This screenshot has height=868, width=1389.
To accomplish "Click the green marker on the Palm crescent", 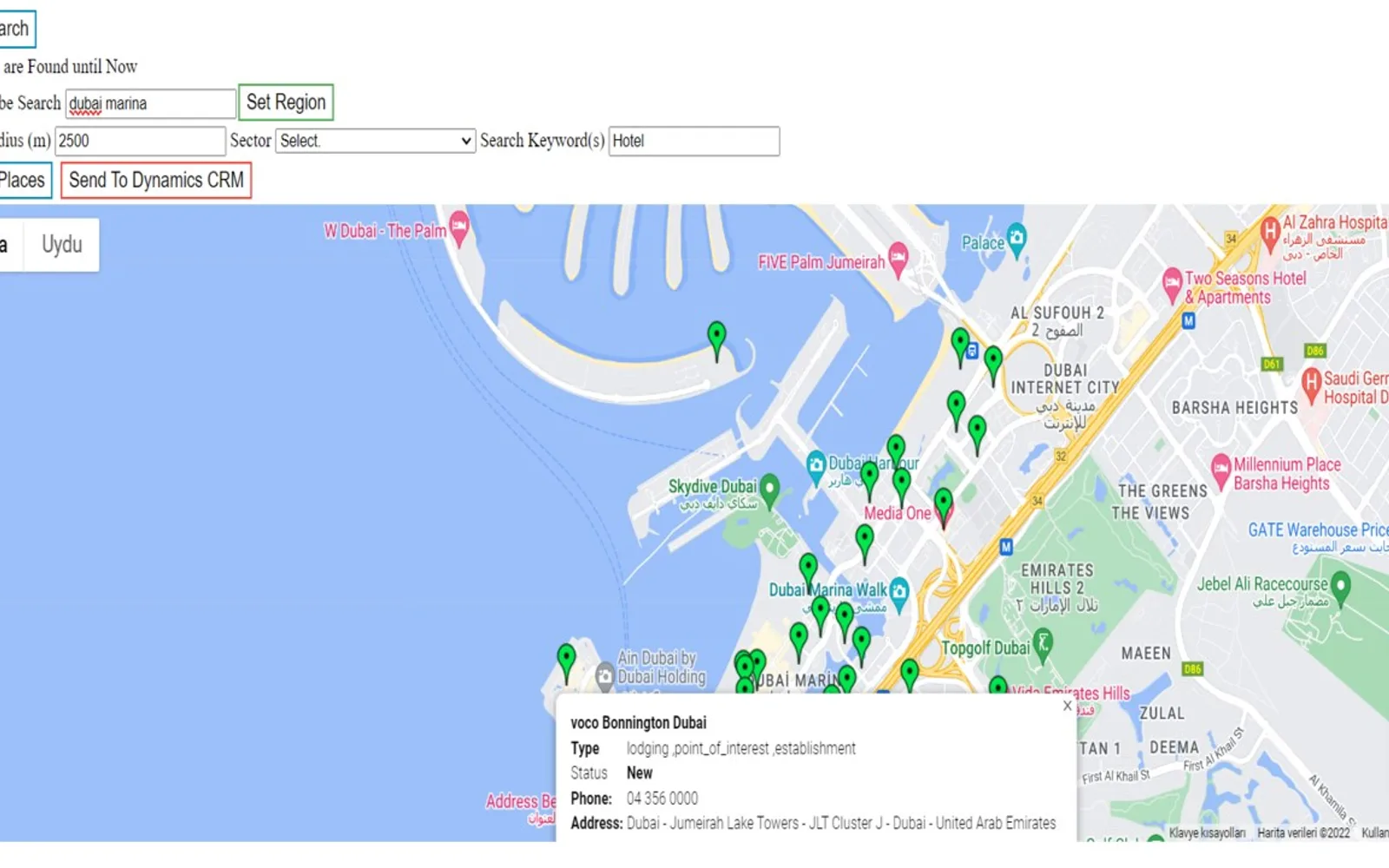I will pos(716,340).
